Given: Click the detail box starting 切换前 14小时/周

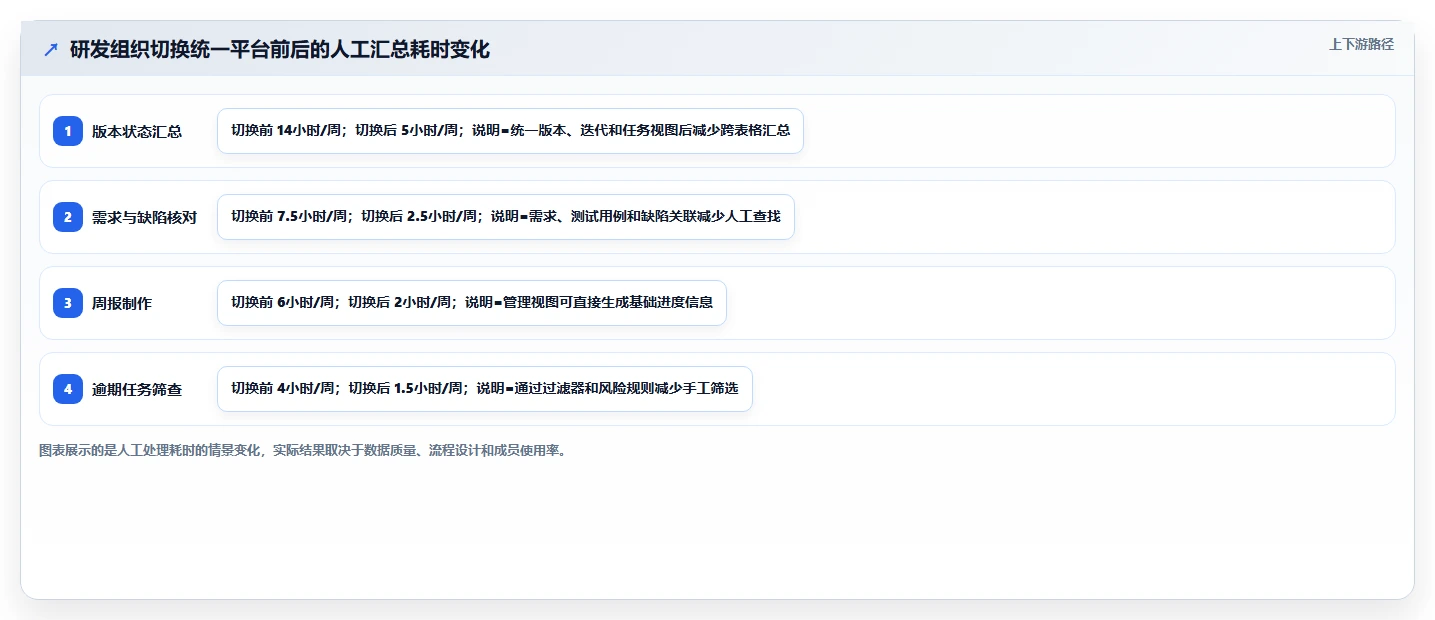Looking at the screenshot, I should click(x=510, y=131).
